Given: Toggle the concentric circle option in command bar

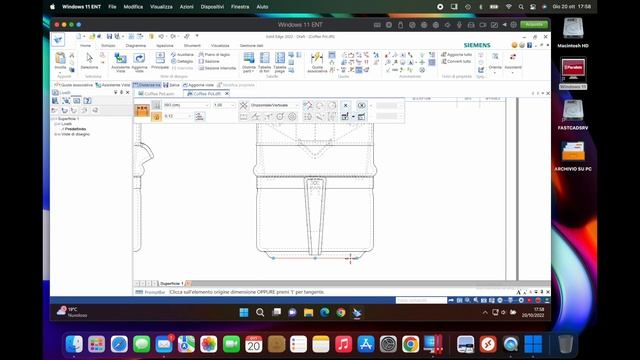Looking at the screenshot, I should point(292,117).
